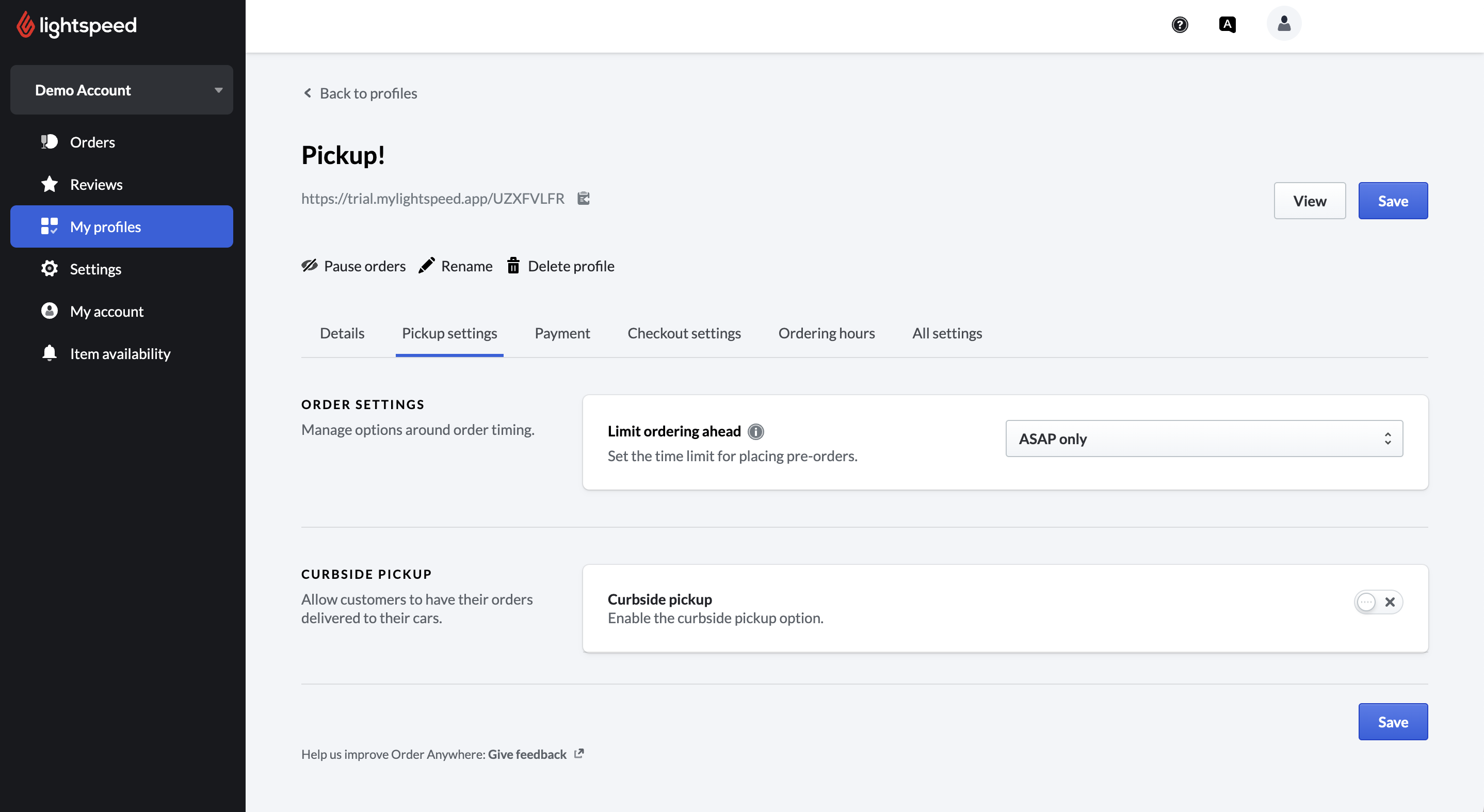Viewport: 1484px width, 812px height.
Task: Open the ASAP only dropdown
Action: click(1204, 439)
